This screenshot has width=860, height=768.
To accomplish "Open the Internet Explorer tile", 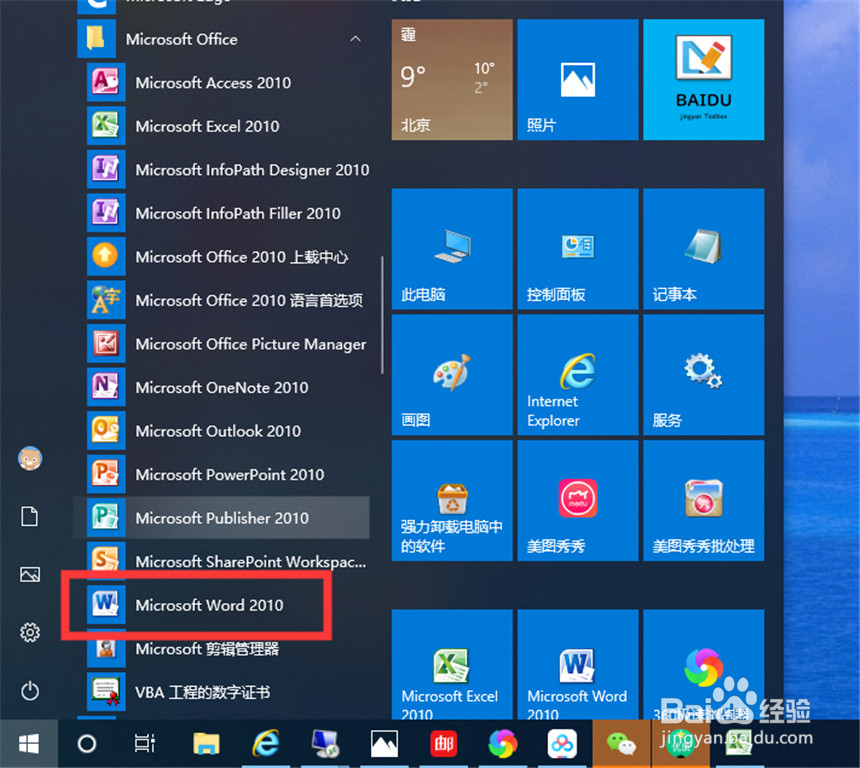I will [578, 375].
